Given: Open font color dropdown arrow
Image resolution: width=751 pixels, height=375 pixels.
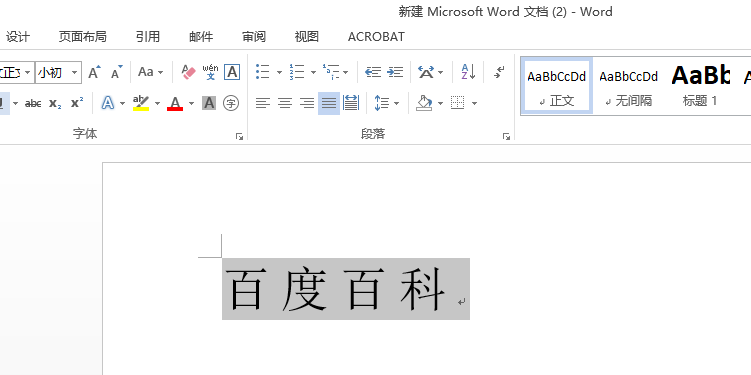Looking at the screenshot, I should [x=192, y=103].
